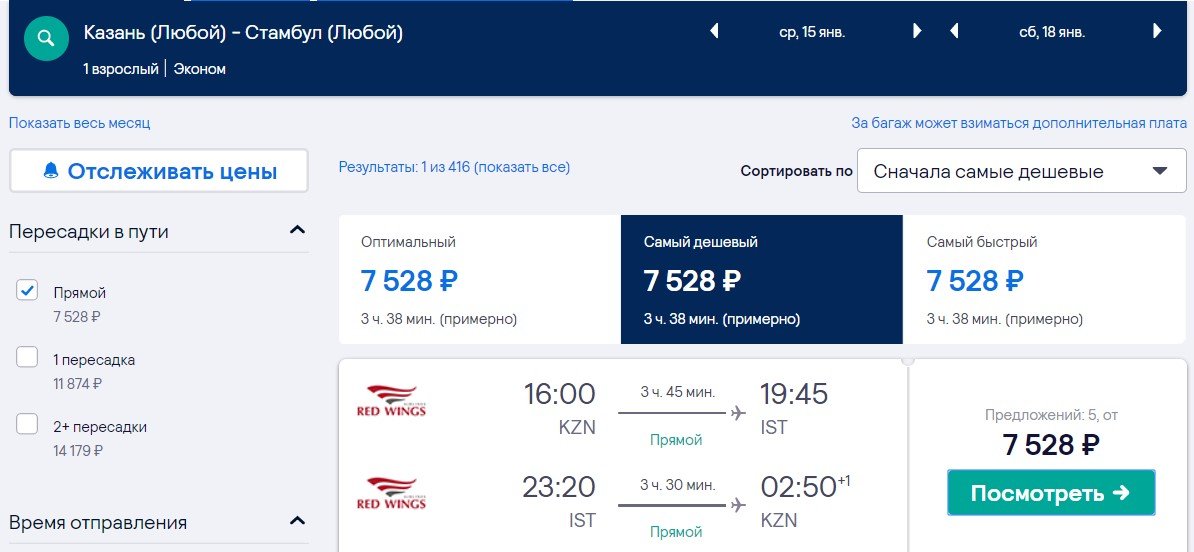This screenshot has height=552, width=1194.
Task: Go to next departure date arrow
Action: click(917, 31)
